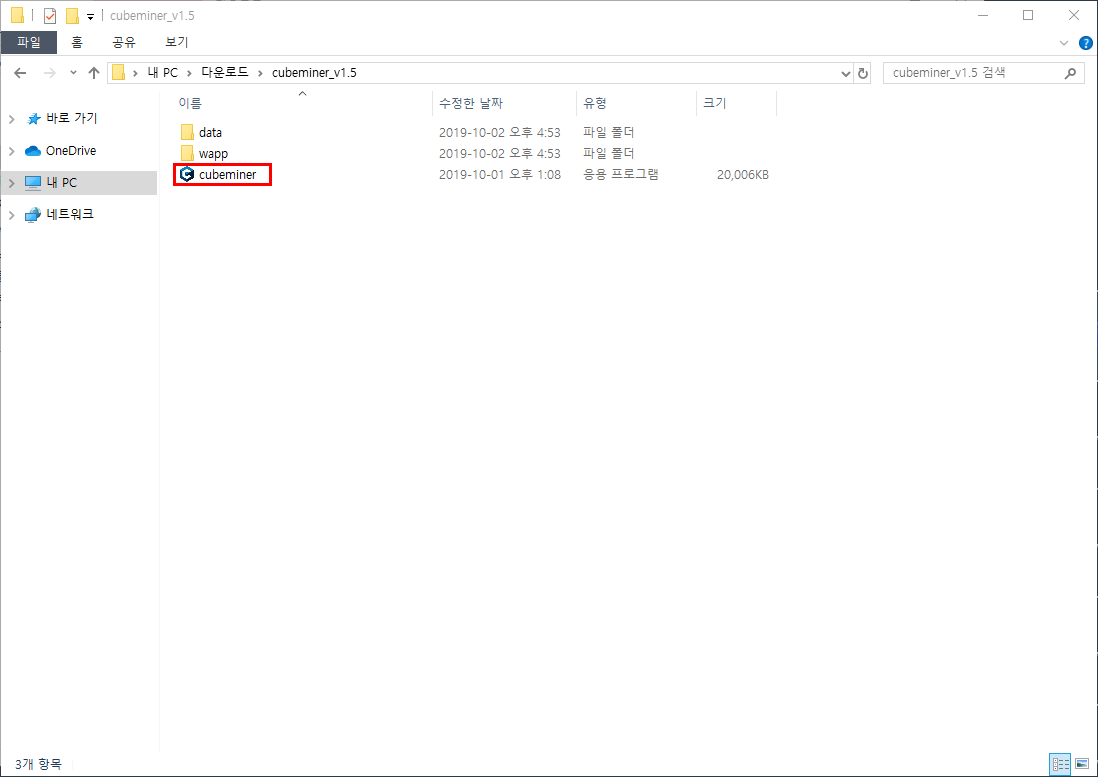Open recent locations dropdown
The image size is (1098, 777).
coord(73,73)
